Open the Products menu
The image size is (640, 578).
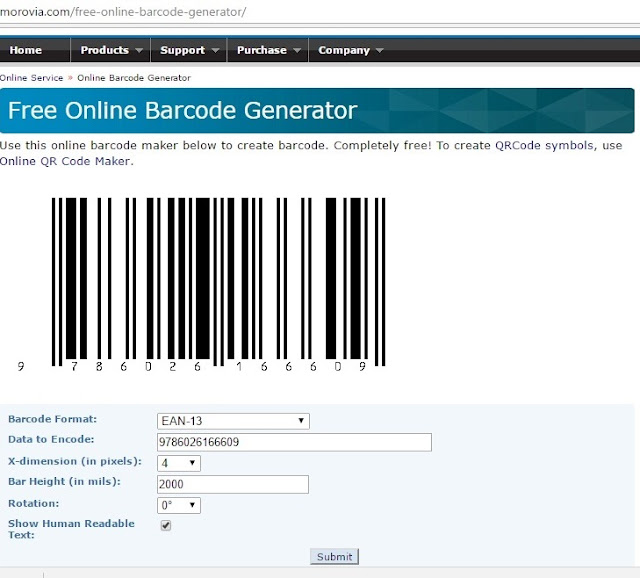[x=111, y=50]
